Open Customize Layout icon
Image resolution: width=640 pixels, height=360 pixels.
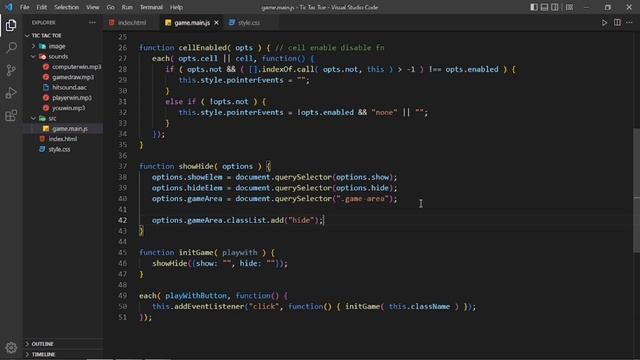[569, 7]
